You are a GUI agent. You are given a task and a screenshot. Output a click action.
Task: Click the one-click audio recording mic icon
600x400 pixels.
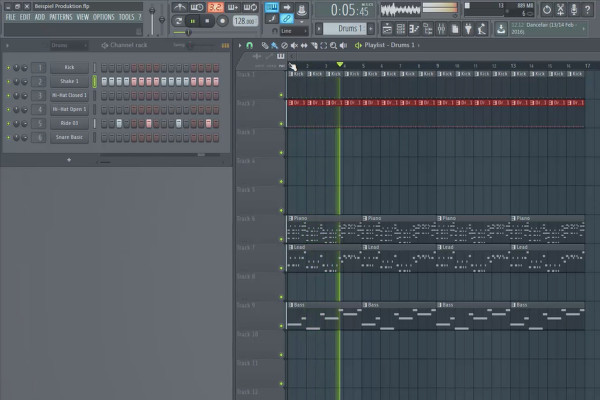(x=574, y=9)
